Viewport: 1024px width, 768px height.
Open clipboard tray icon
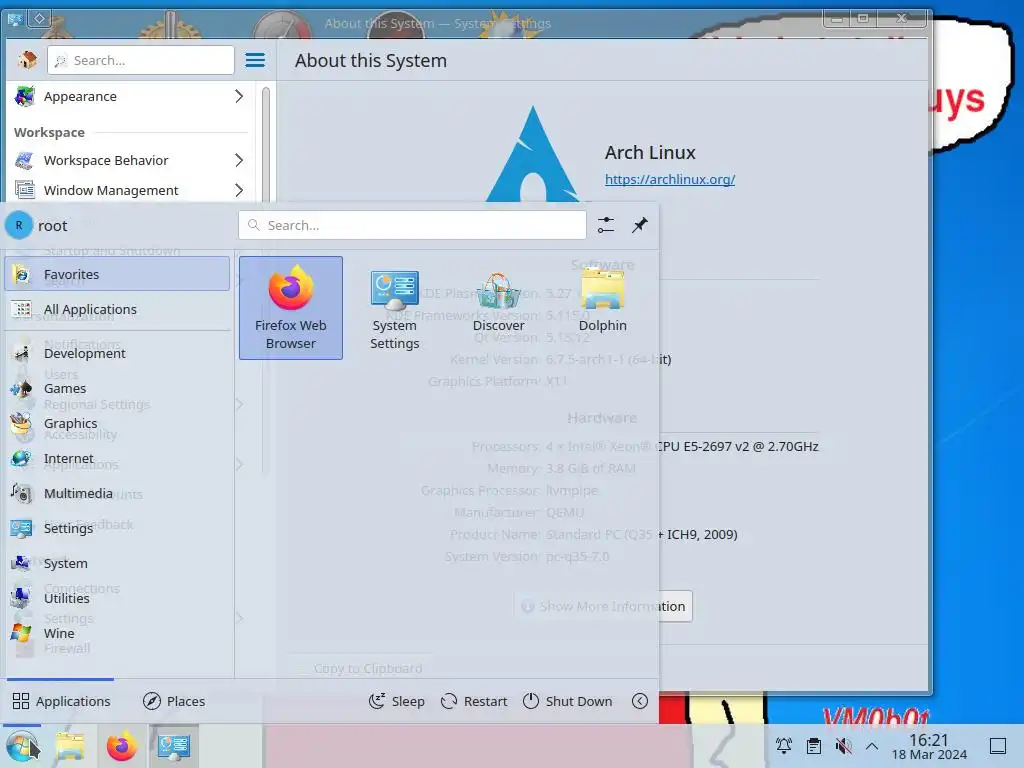click(814, 746)
